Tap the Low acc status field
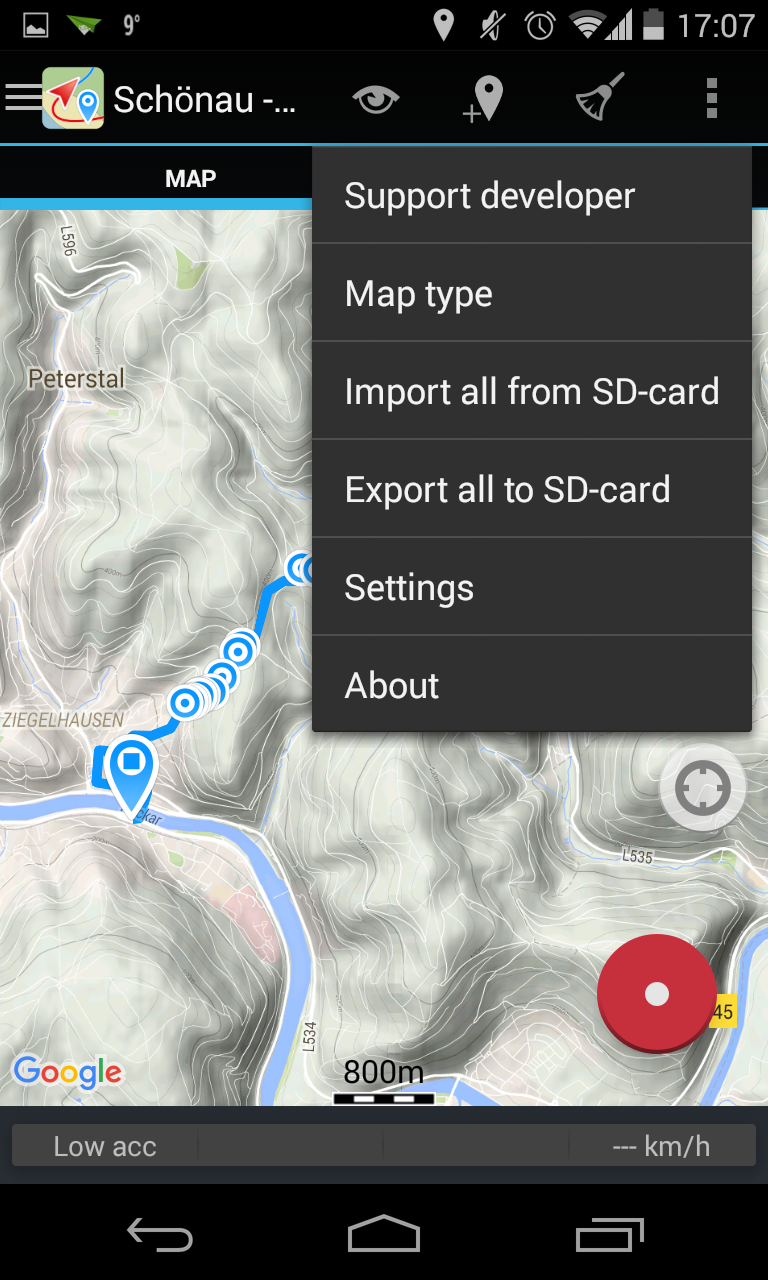 point(105,1146)
